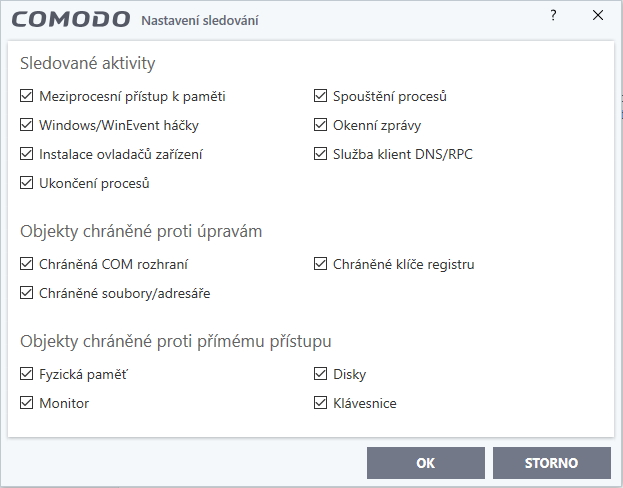
Task: Click the Nastavení sledování title text
Action: (200, 20)
